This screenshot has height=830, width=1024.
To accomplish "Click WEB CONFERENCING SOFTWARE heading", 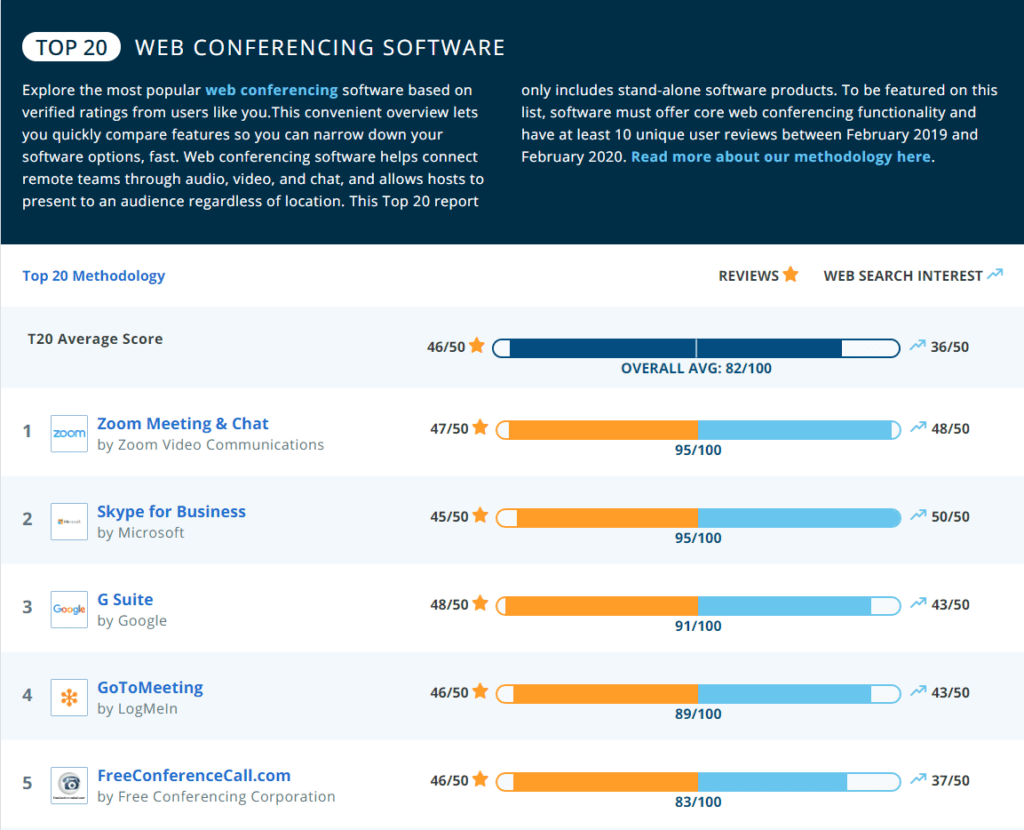I will pyautogui.click(x=320, y=48).
